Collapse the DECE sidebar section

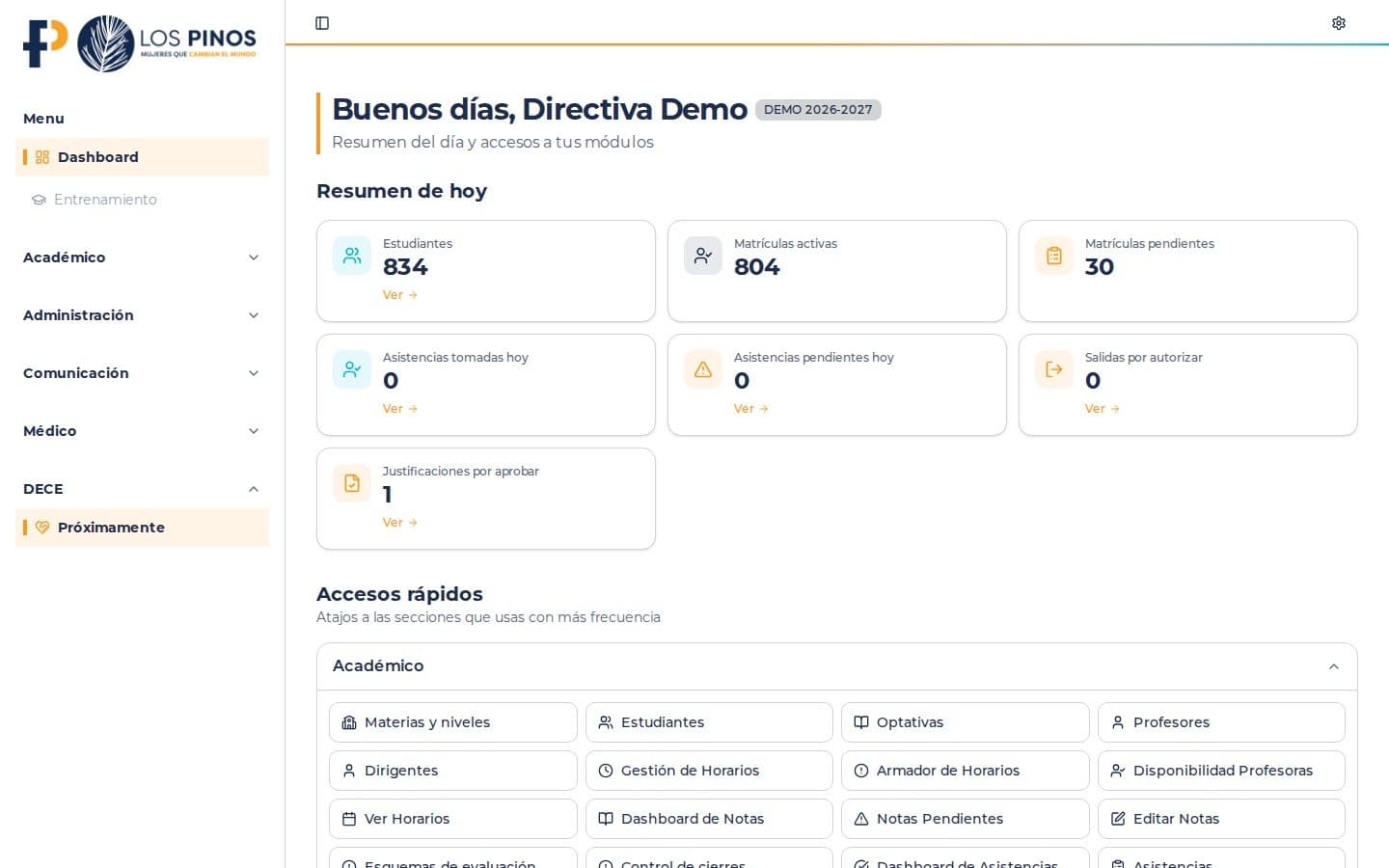tap(142, 489)
